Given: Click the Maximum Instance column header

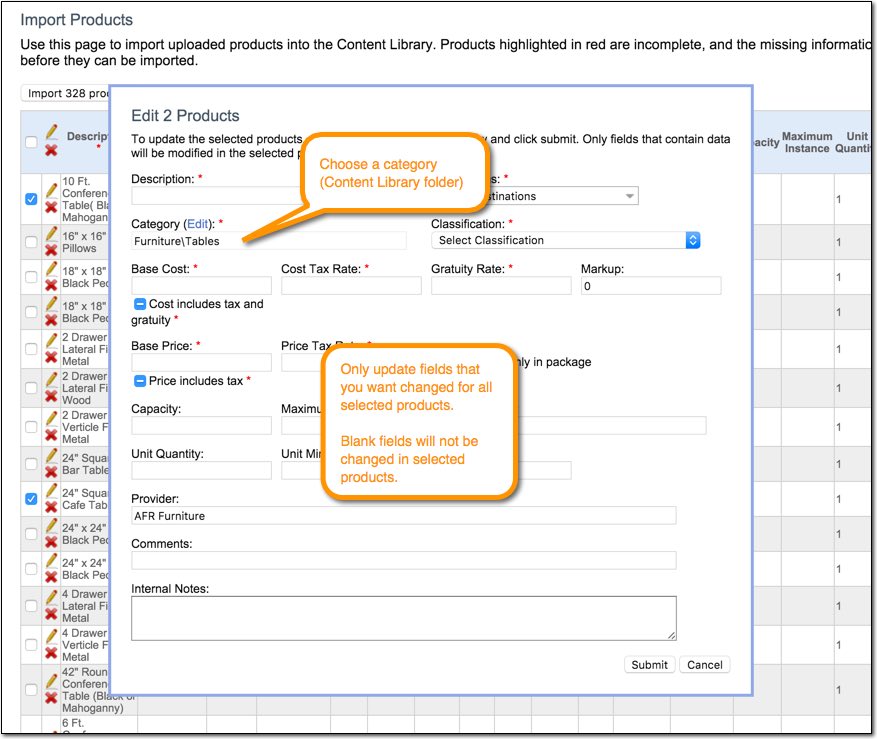Looking at the screenshot, I should pyautogui.click(x=807, y=142).
